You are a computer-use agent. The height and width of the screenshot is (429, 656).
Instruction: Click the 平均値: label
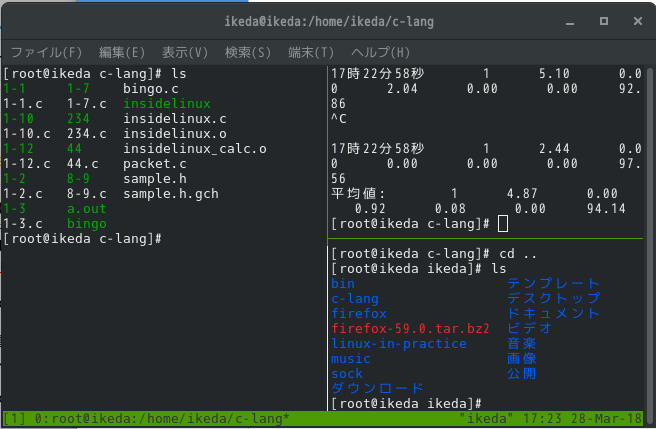358,194
